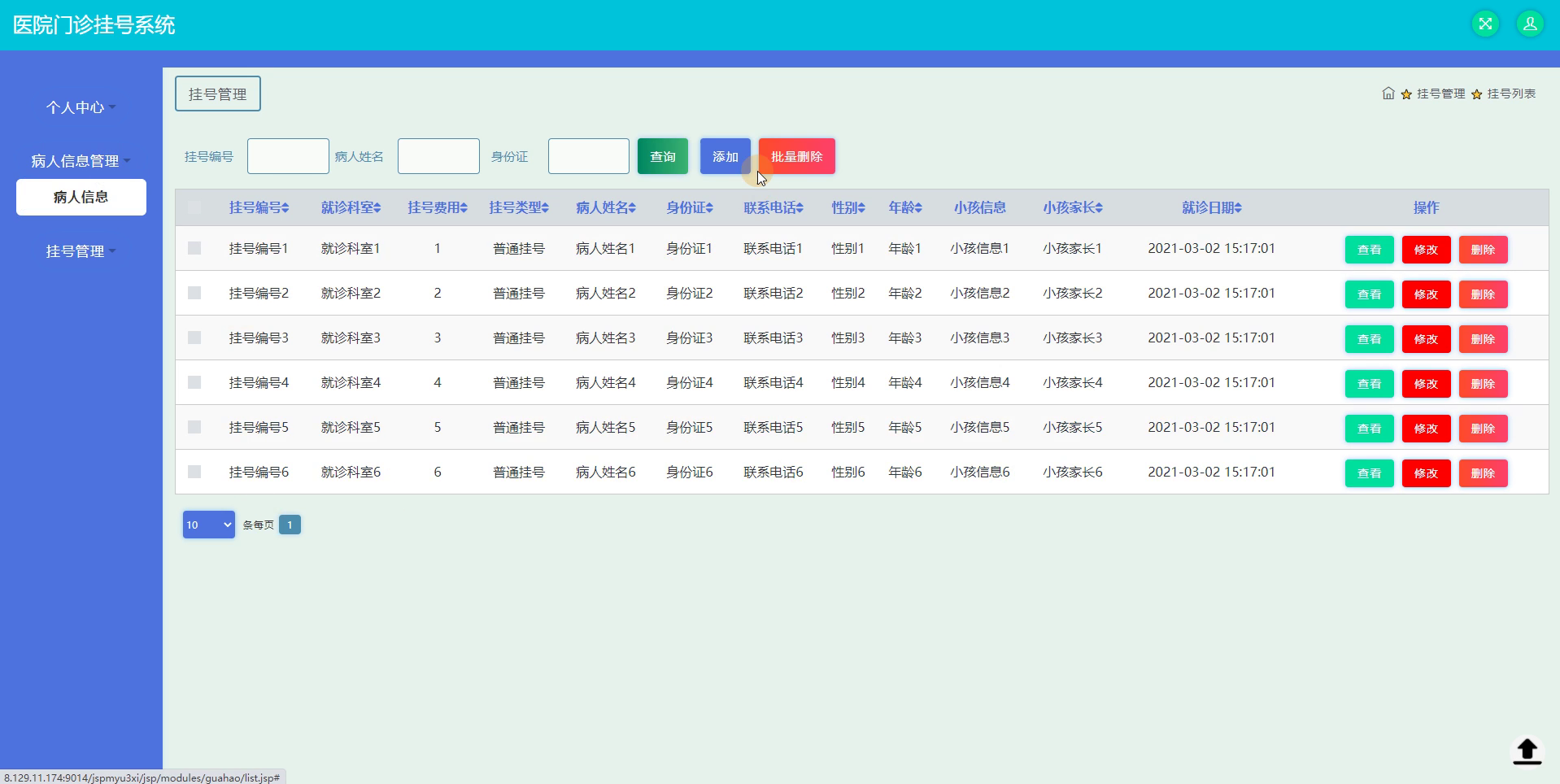
Task: Open the rows-per-page dropdown showing 10
Action: click(209, 525)
